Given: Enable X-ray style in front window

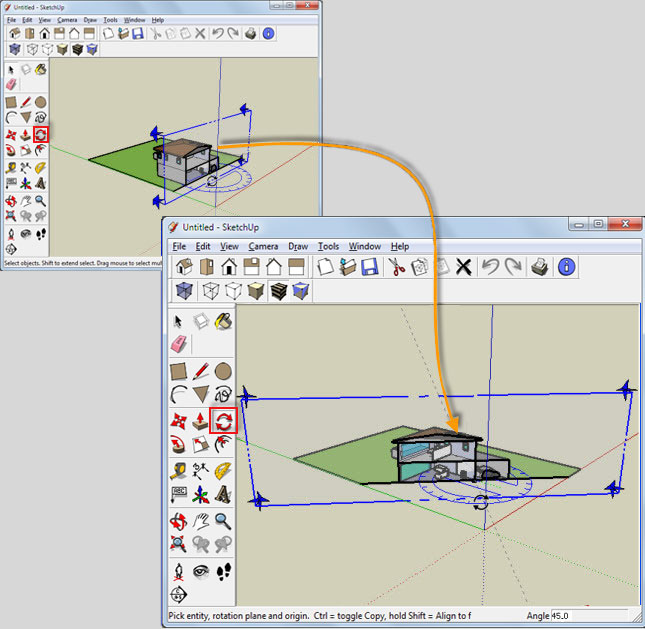Looking at the screenshot, I should coord(184,290).
